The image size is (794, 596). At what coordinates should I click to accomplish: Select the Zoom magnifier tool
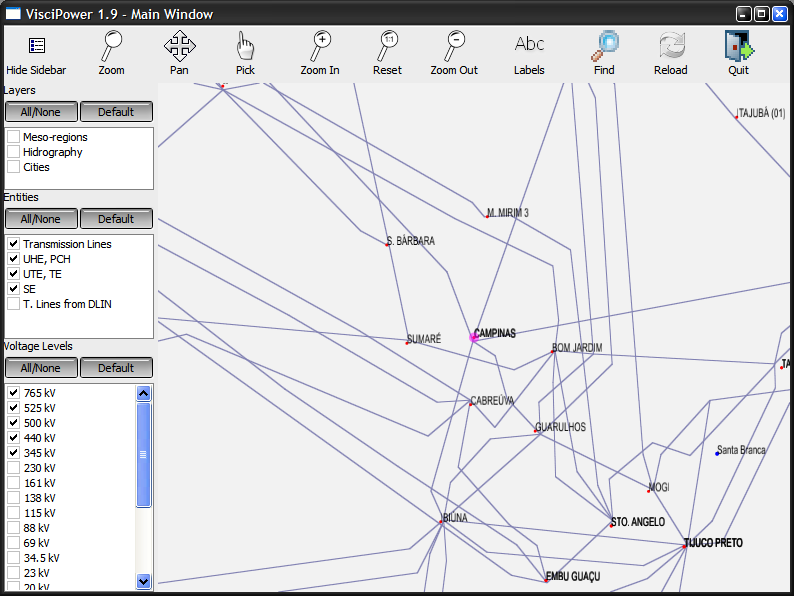[111, 46]
